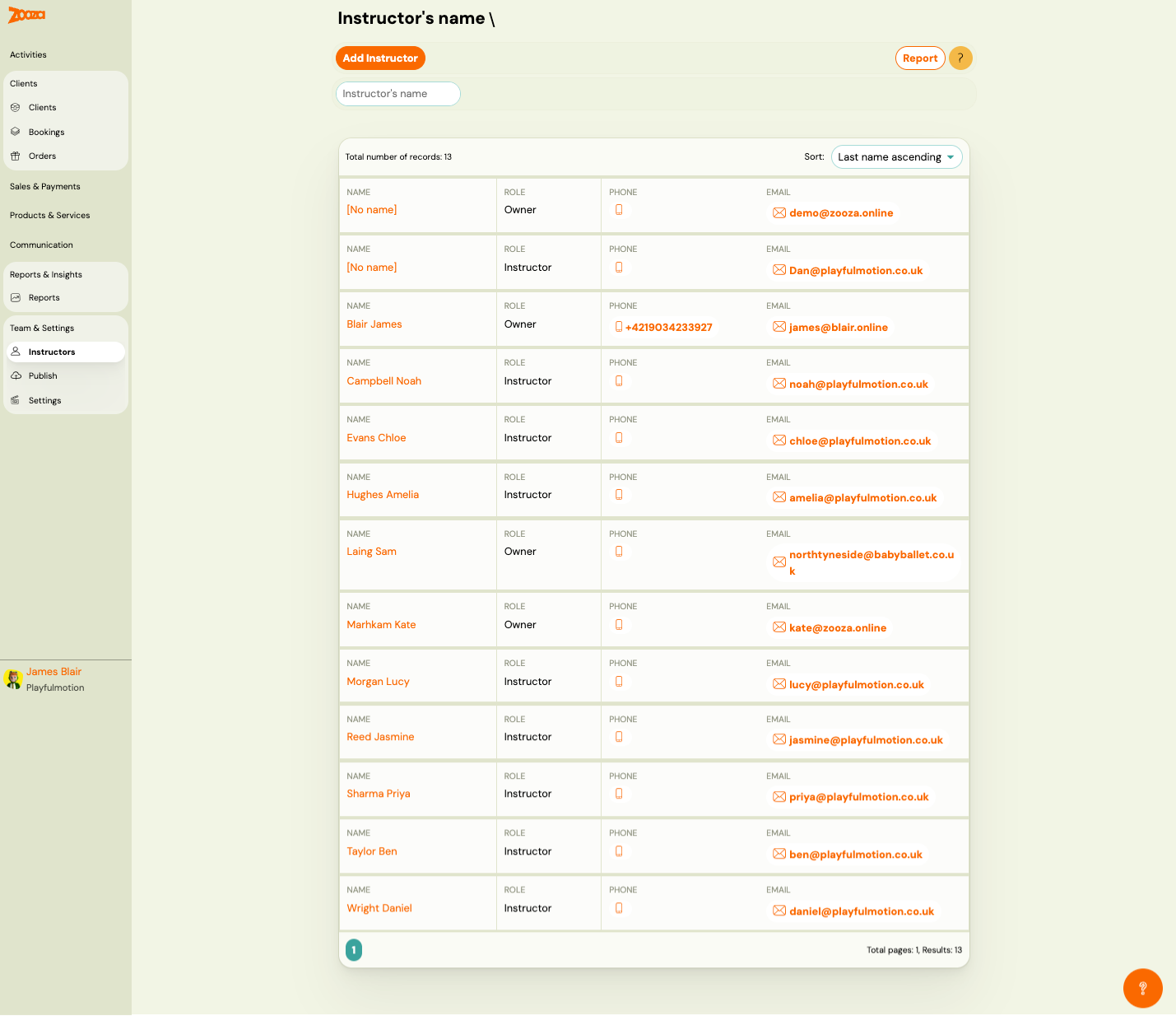1176x1016 pixels.
Task: Click the envelope icon next to demo@zooza.online
Action: (779, 212)
